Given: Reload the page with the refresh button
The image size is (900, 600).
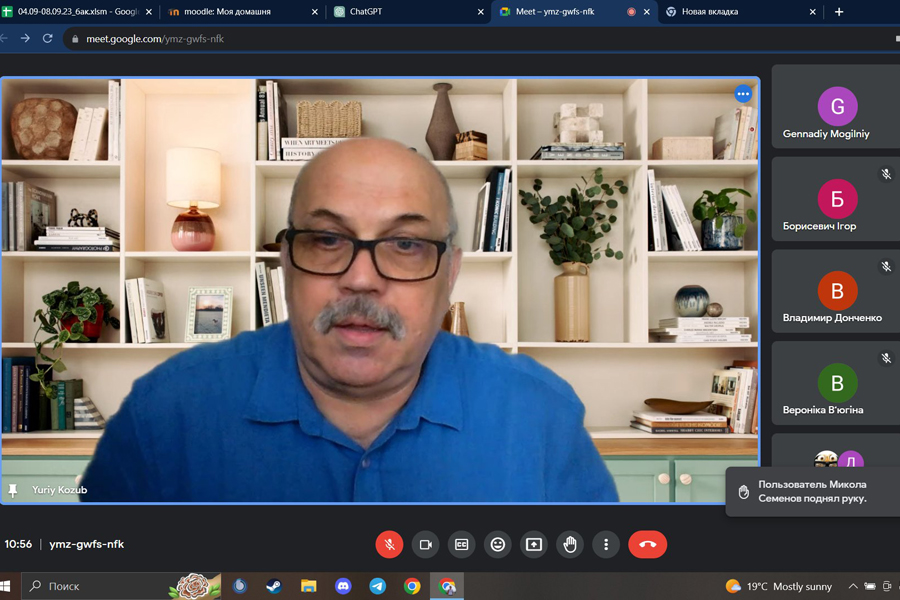Looking at the screenshot, I should pyautogui.click(x=47, y=38).
